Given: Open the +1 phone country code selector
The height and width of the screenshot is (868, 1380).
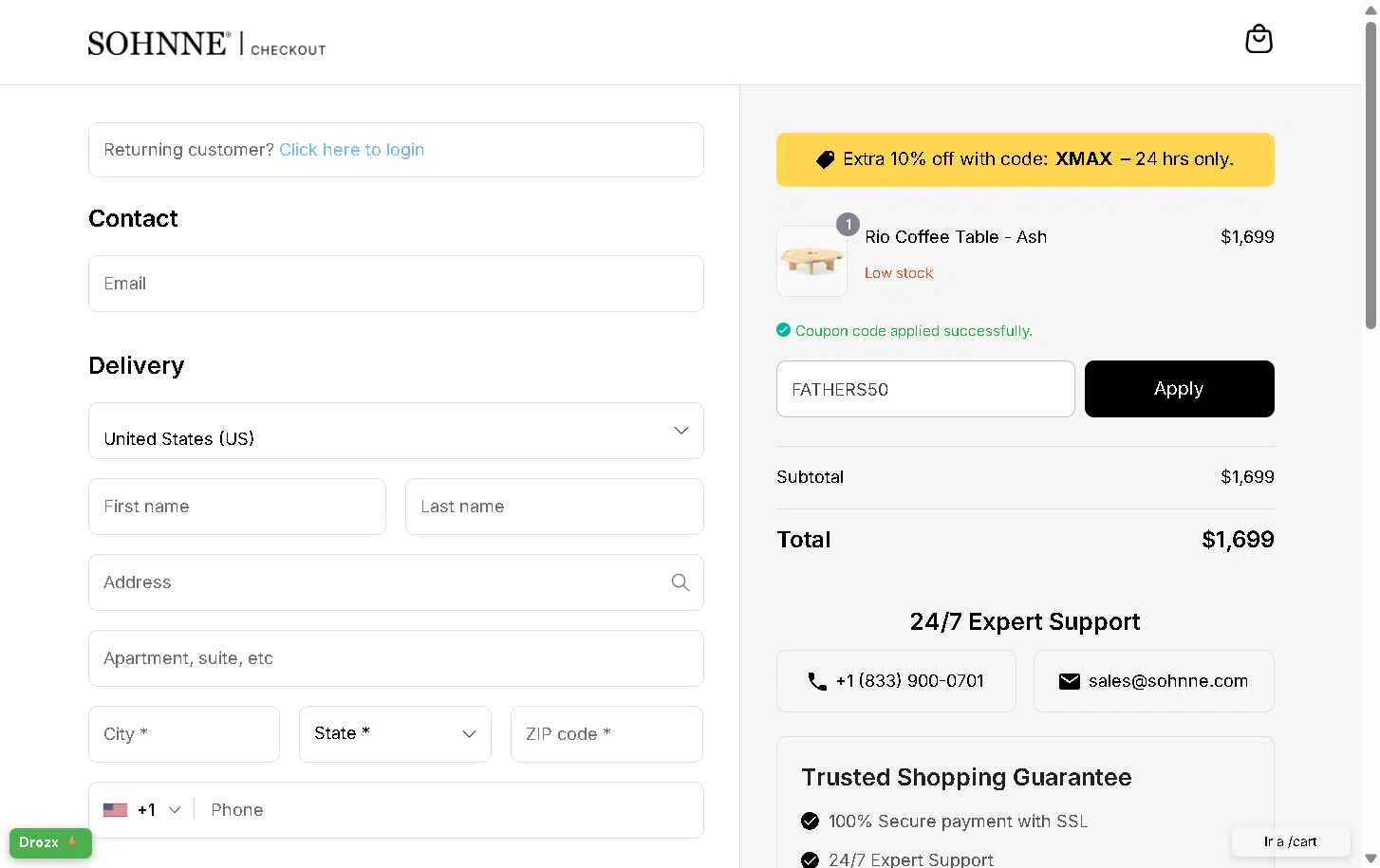Looking at the screenshot, I should pyautogui.click(x=141, y=810).
